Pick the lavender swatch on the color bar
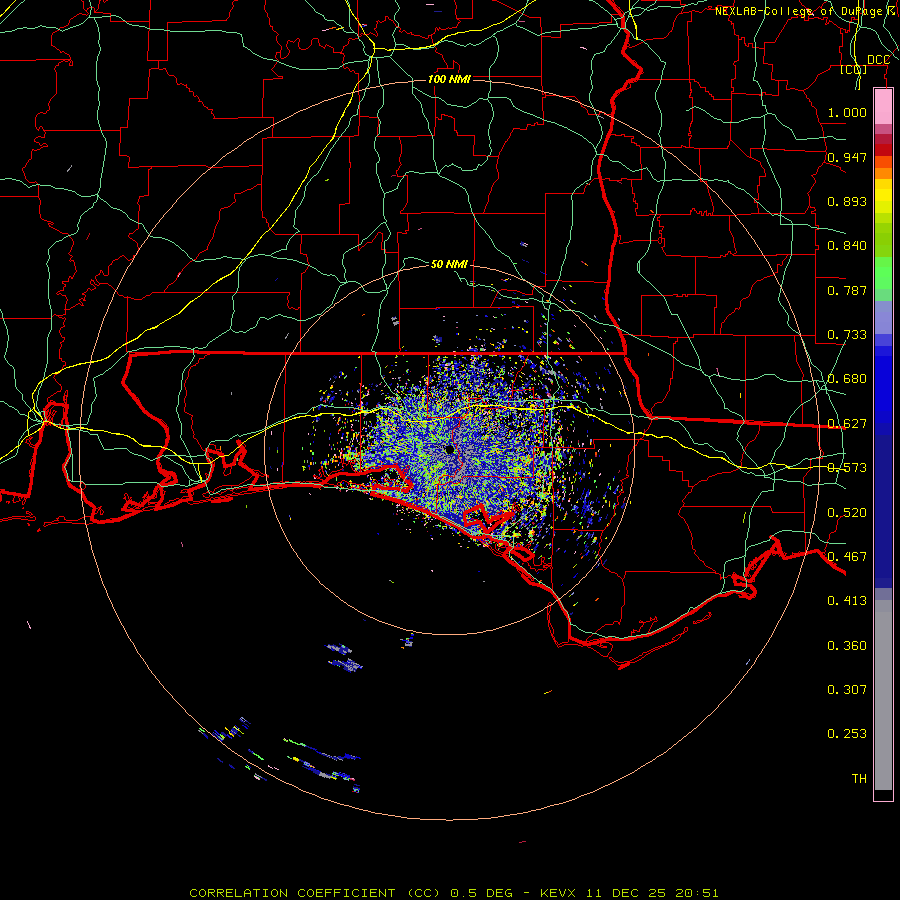The height and width of the screenshot is (900, 900). point(883,318)
